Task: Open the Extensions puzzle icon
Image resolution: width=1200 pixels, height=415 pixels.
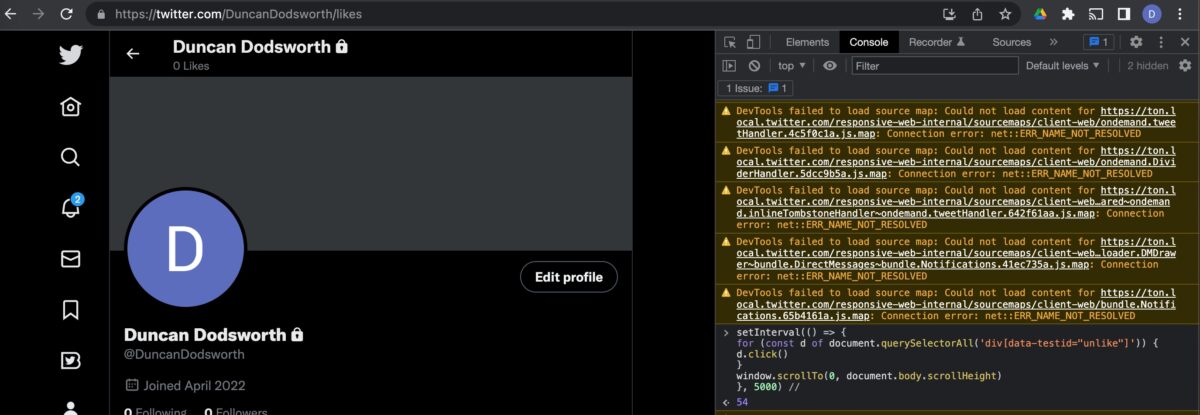Action: pyautogui.click(x=1067, y=15)
